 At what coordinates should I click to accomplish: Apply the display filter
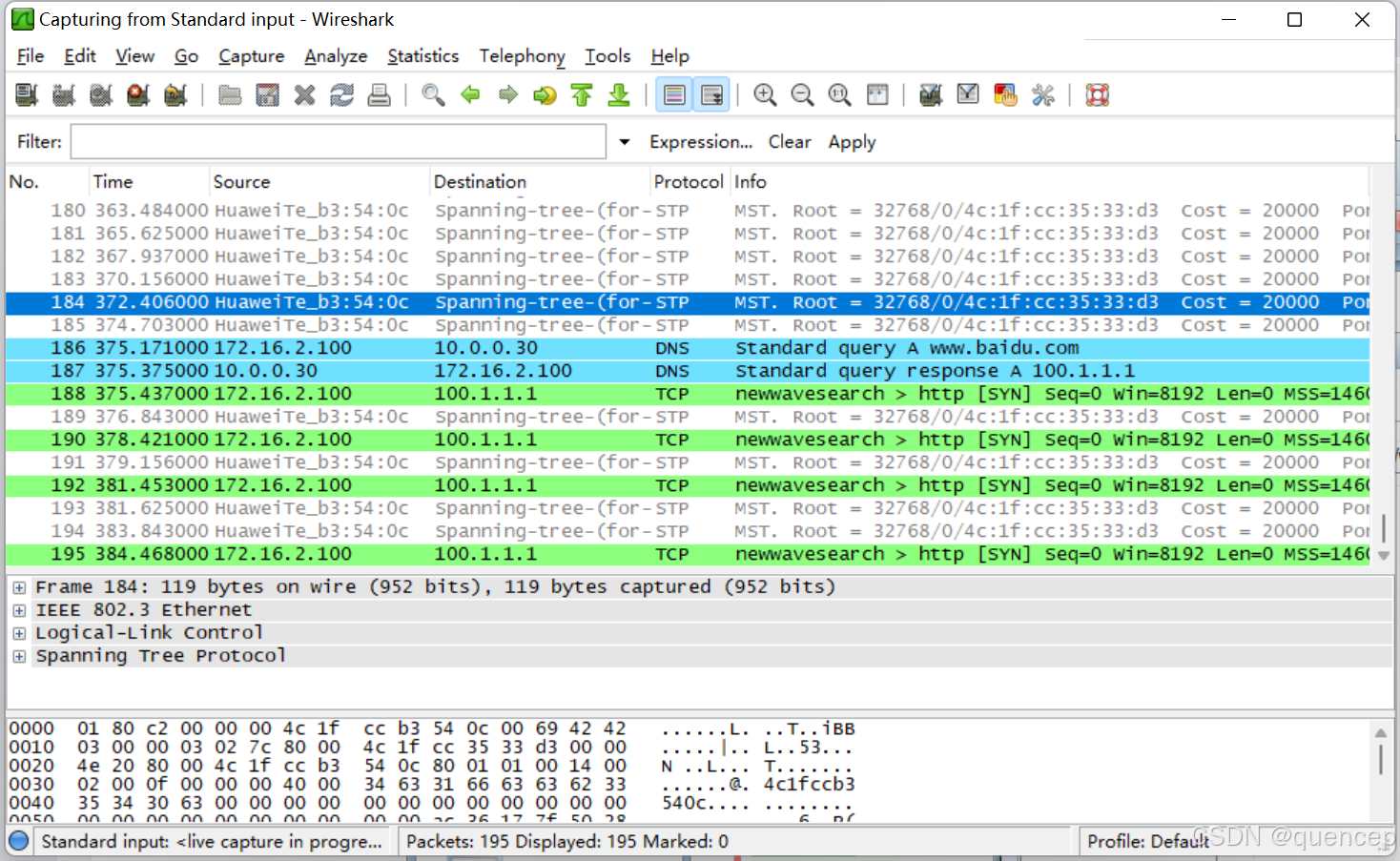click(852, 141)
